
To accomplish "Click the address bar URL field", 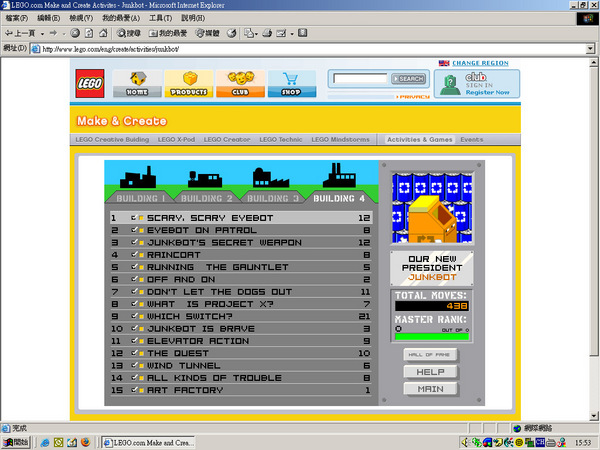I will pyautogui.click(x=312, y=49).
